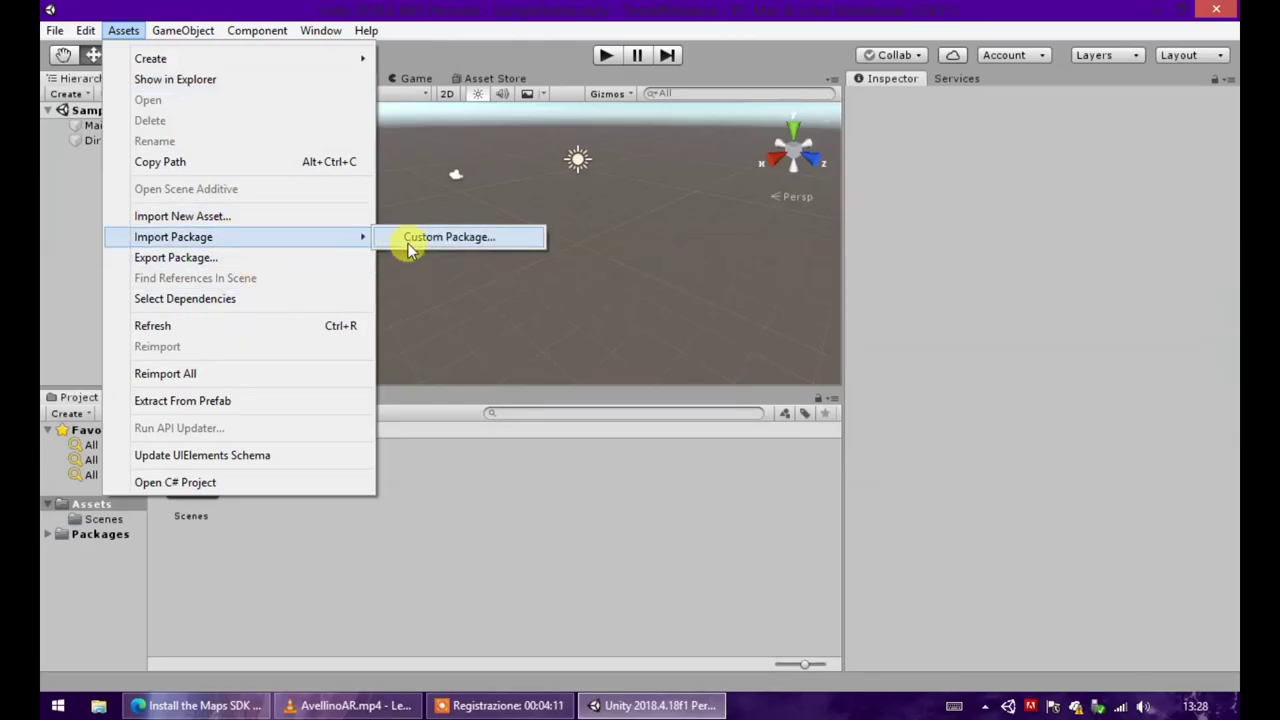
Task: Click the red X axis cone of gizmo
Action: (x=774, y=160)
